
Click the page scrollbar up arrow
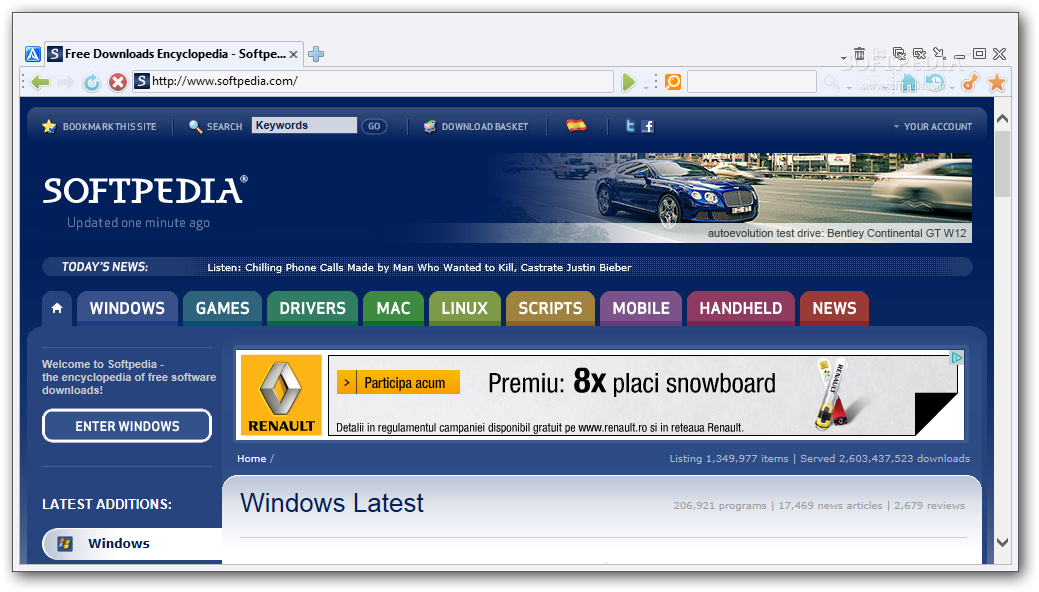(1003, 119)
